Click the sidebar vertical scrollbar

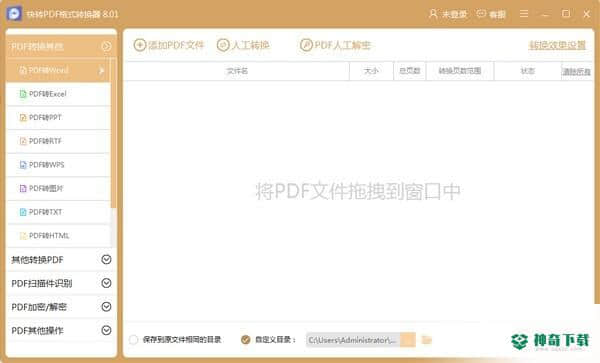113,133
